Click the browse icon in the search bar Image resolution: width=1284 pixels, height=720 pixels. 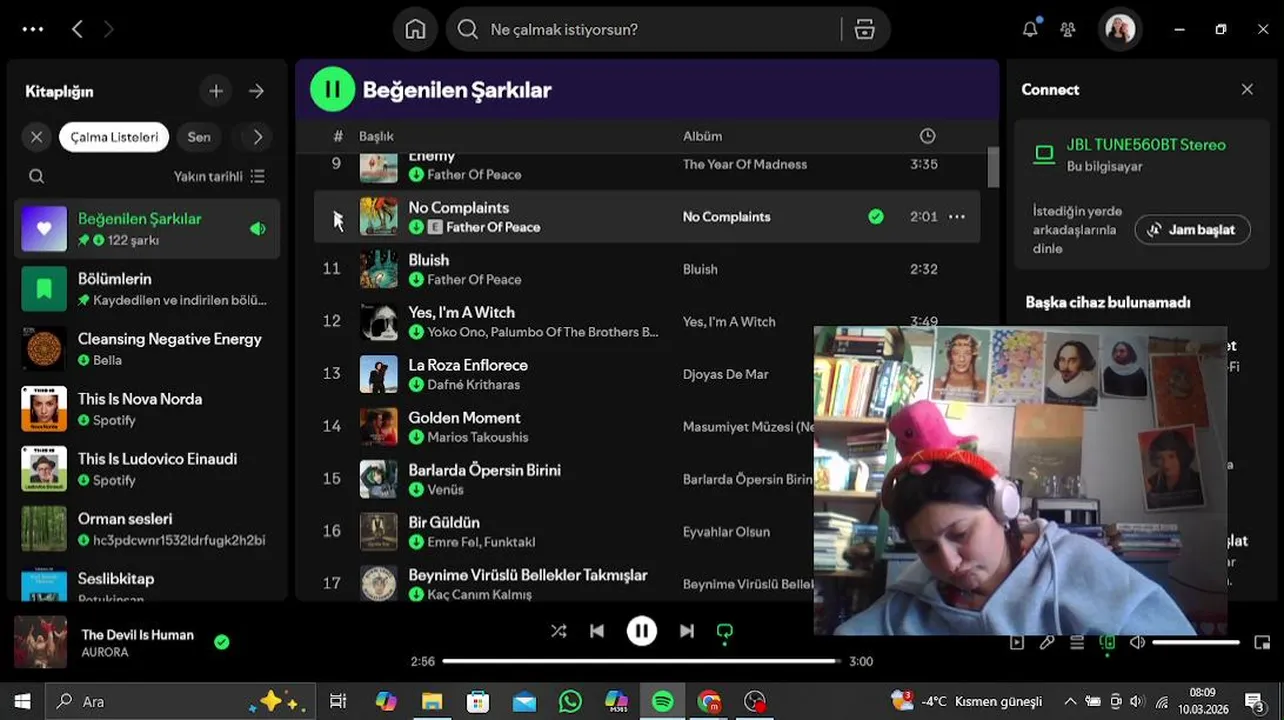click(865, 29)
